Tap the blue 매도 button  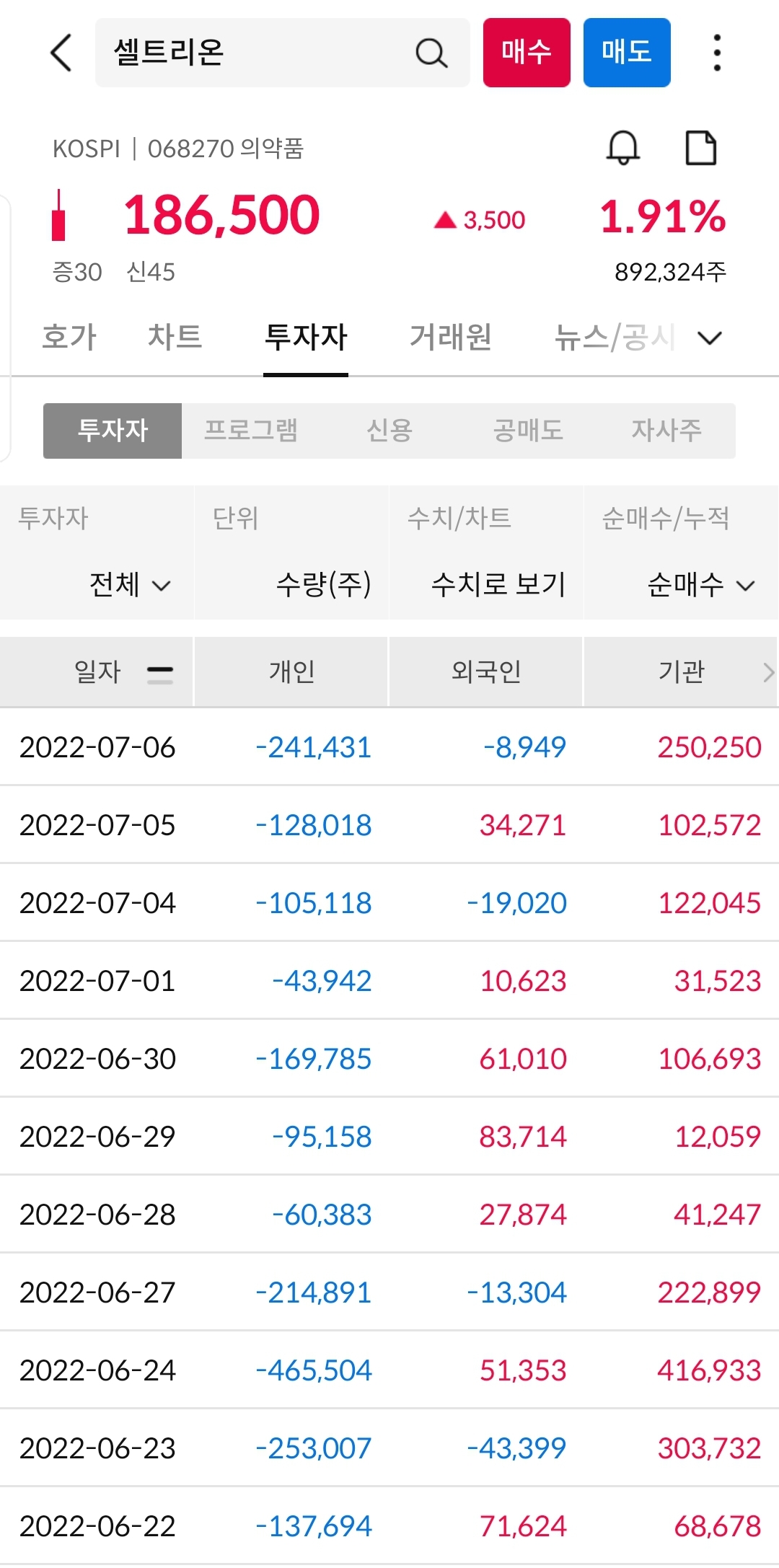pos(627,53)
